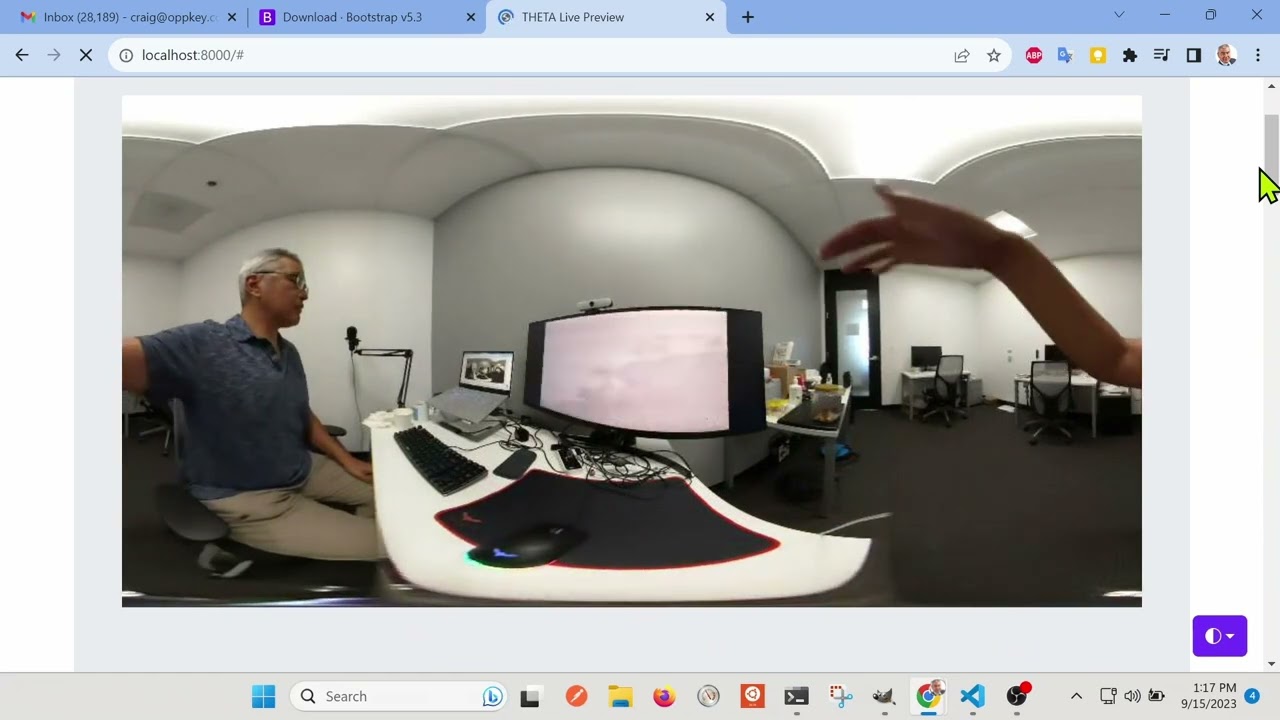Switch to the Gmail Inbox tab
The height and width of the screenshot is (720, 1280).
[x=120, y=17]
